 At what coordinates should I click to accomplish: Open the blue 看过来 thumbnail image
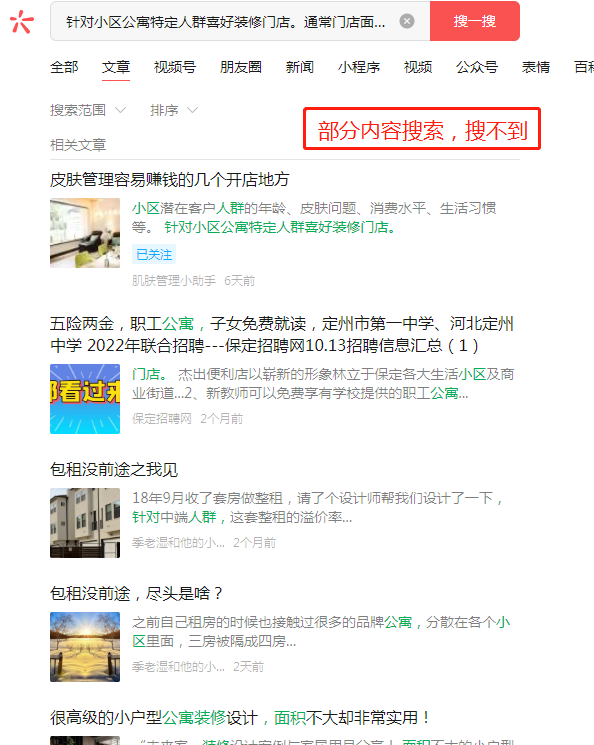85,399
